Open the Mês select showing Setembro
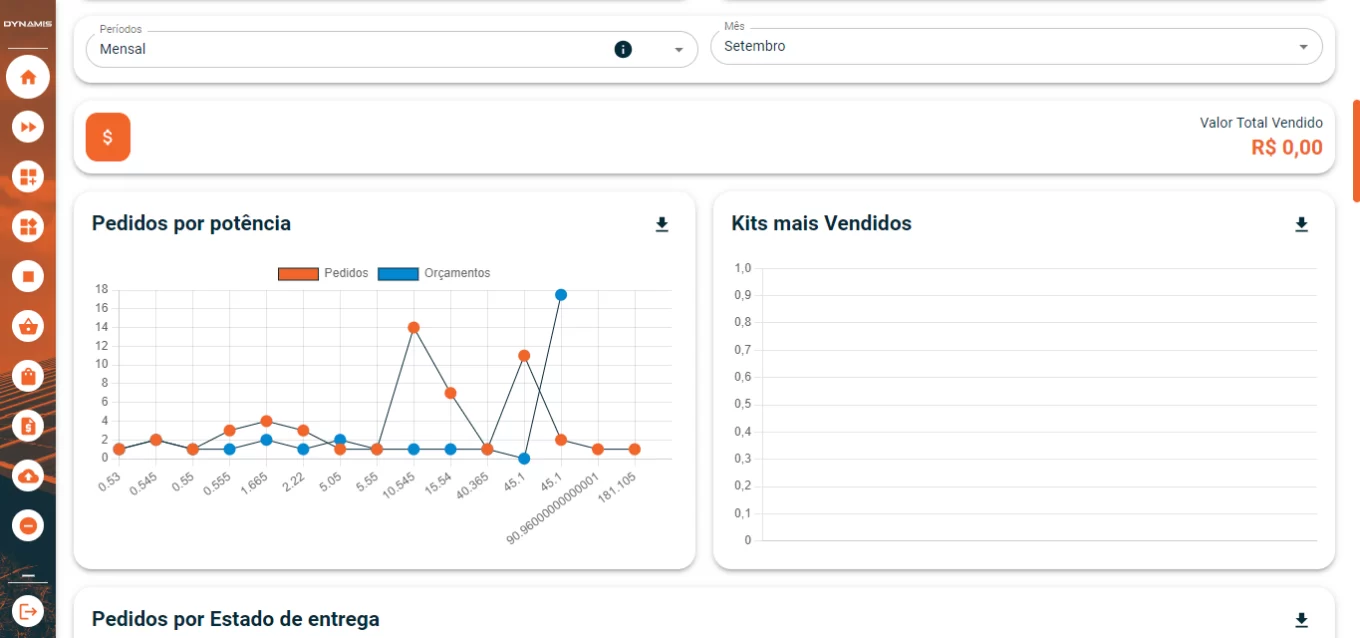This screenshot has width=1360, height=638. tap(1000, 47)
